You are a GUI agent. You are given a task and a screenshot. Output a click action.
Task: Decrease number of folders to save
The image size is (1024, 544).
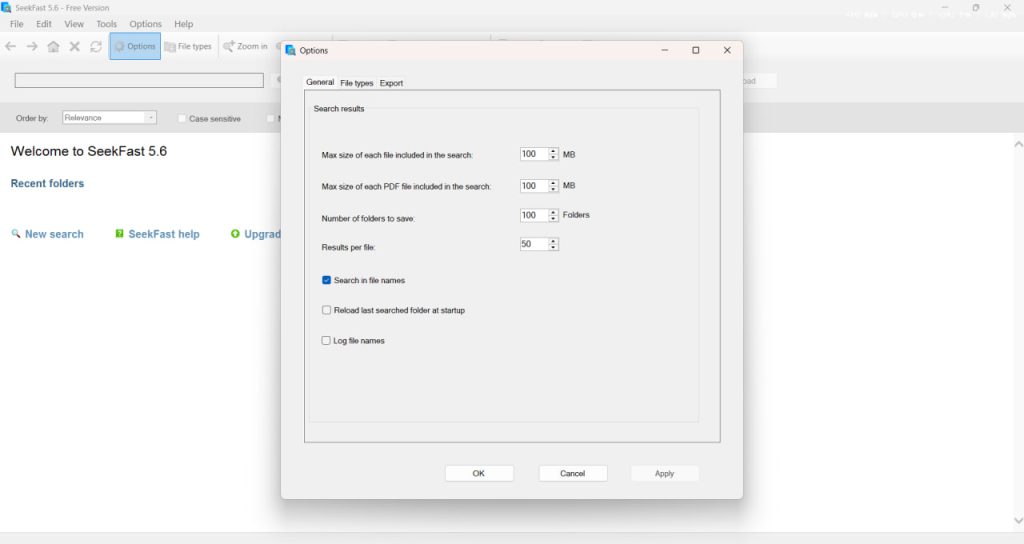553,219
